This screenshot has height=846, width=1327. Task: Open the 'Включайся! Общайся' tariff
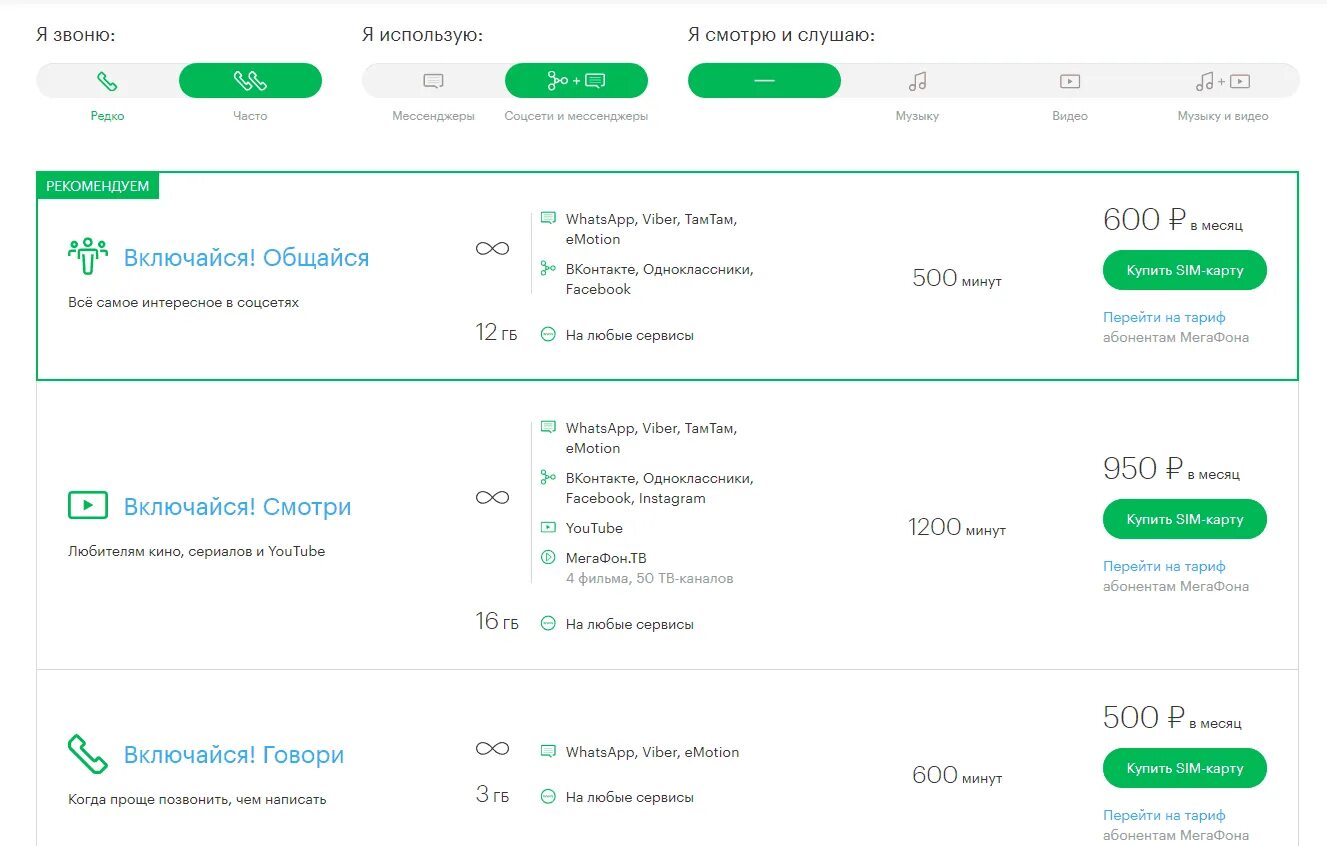click(246, 258)
